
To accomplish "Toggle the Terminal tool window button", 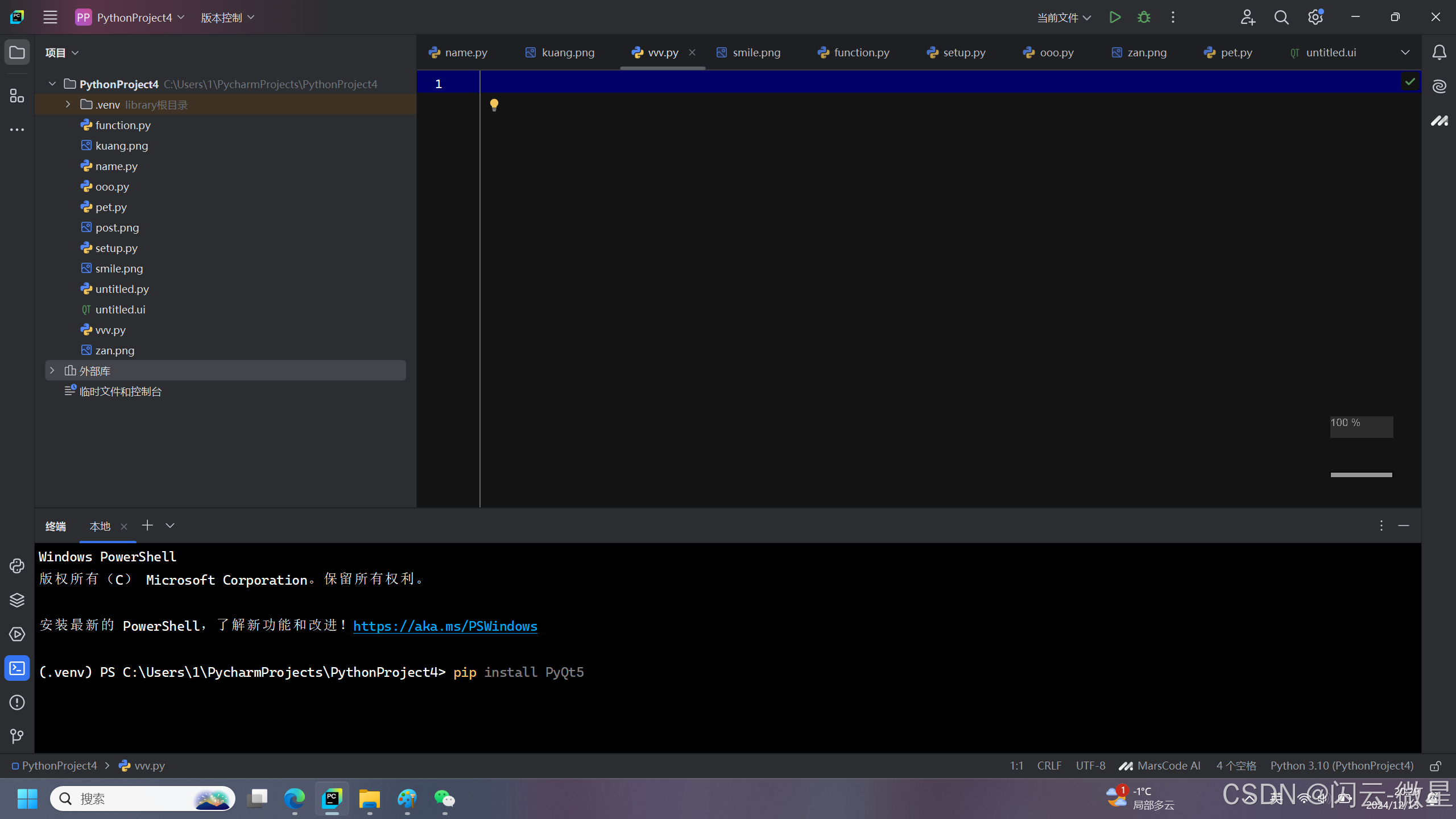I will coord(17,668).
